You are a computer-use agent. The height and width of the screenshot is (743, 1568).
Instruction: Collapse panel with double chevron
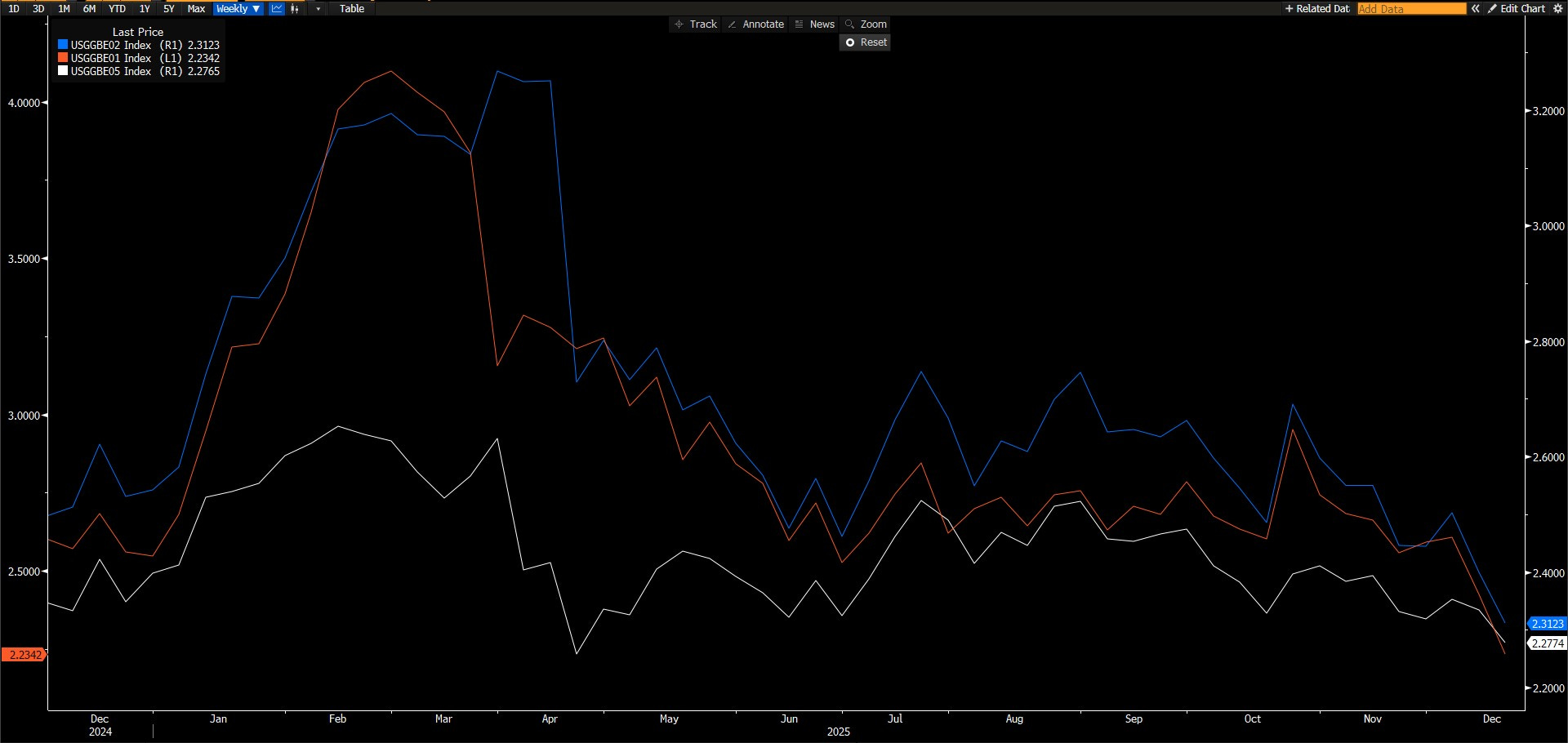1476,8
